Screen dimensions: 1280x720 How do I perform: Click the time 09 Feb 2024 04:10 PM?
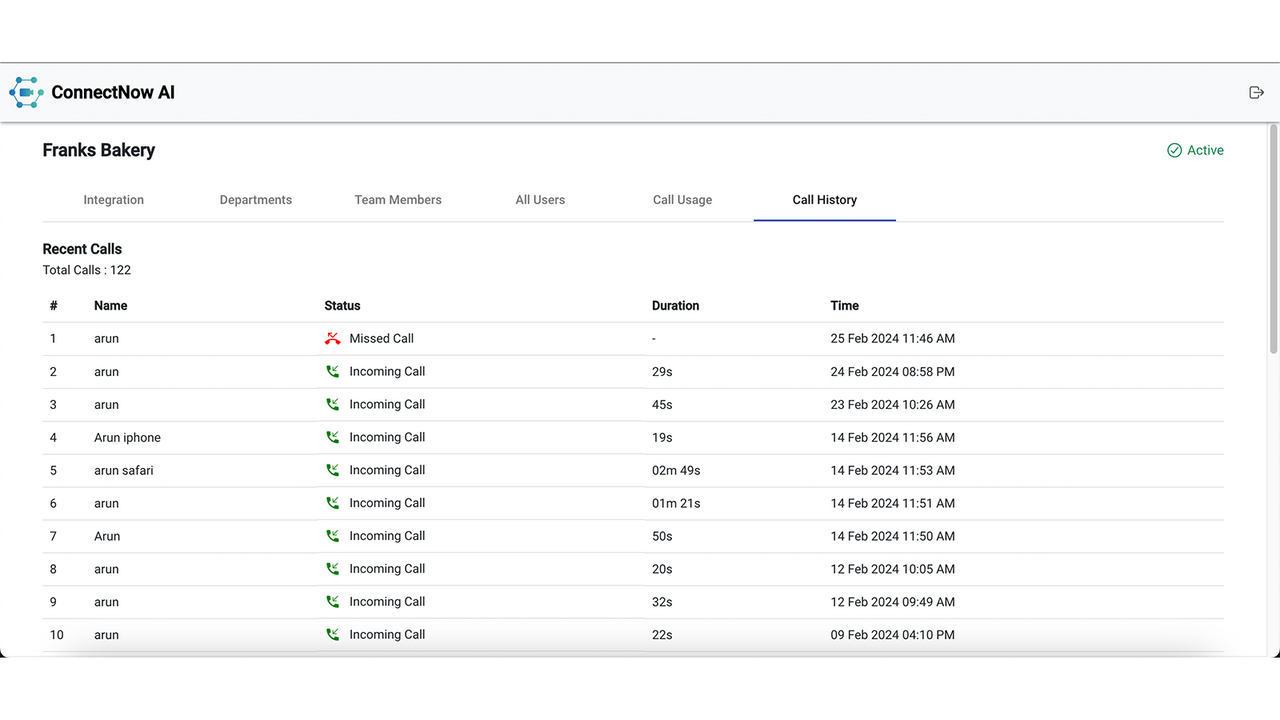click(893, 635)
